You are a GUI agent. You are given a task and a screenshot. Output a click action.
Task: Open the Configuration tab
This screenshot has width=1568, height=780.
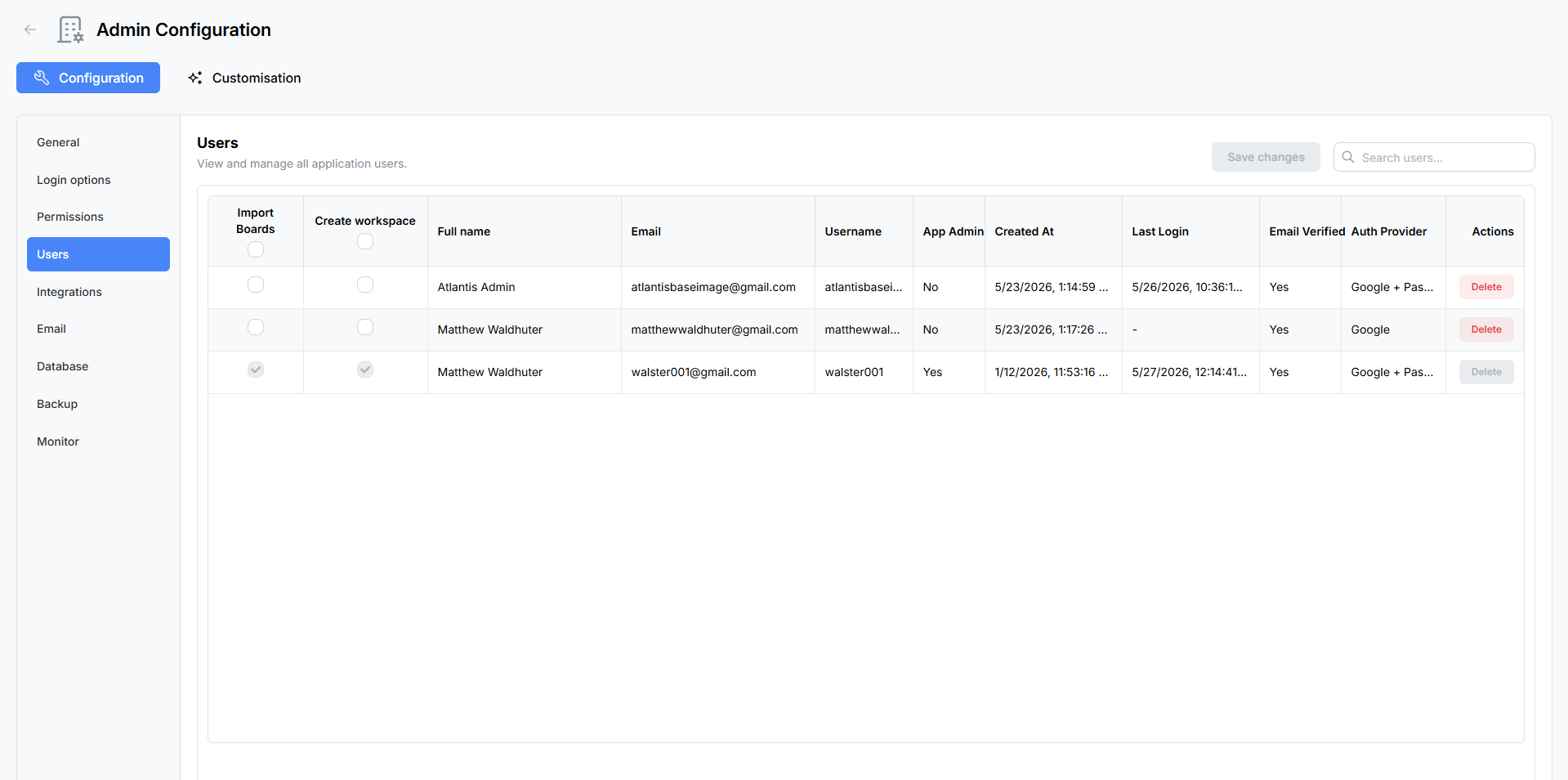click(x=88, y=78)
